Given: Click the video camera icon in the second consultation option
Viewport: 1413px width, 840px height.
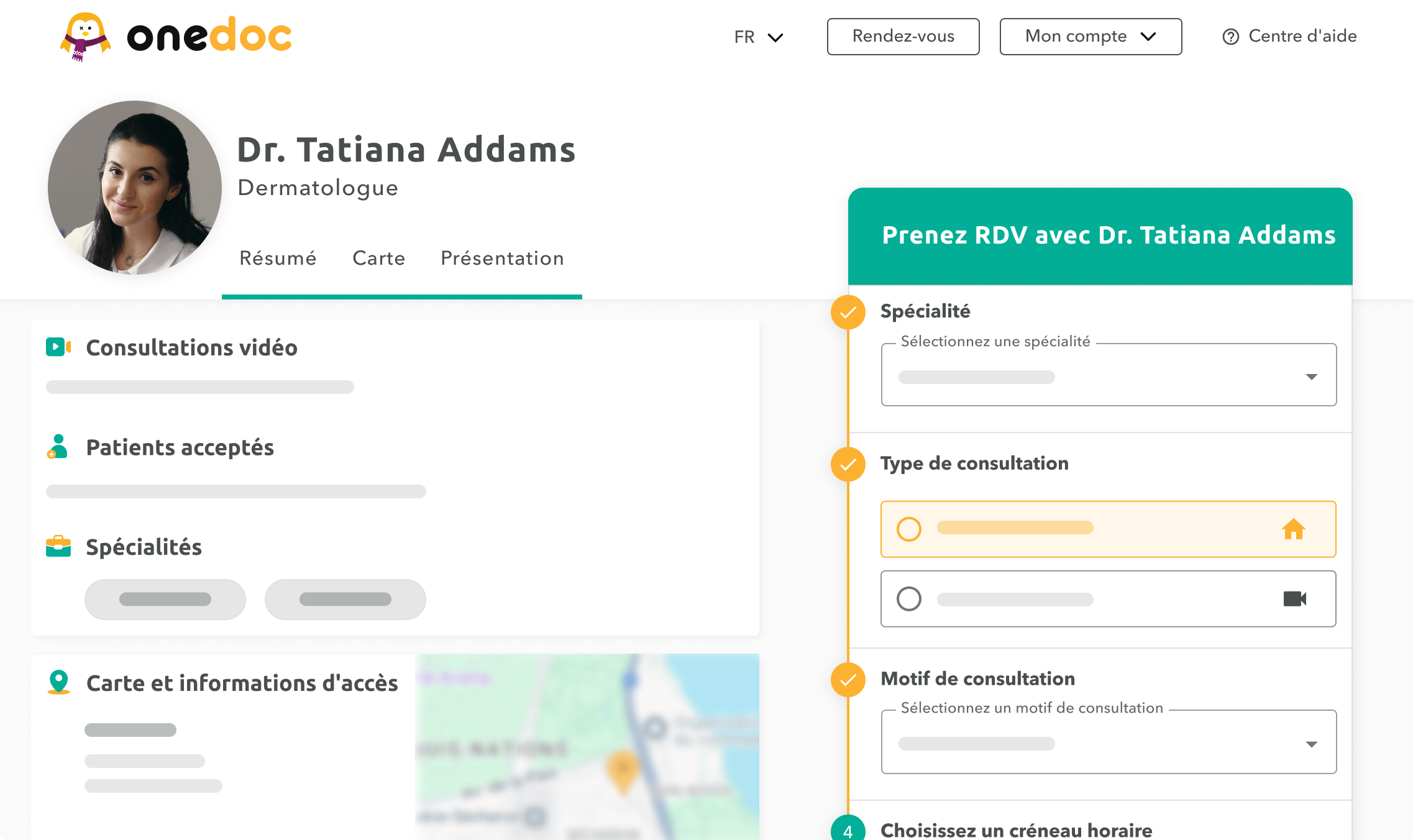Looking at the screenshot, I should (1295, 598).
